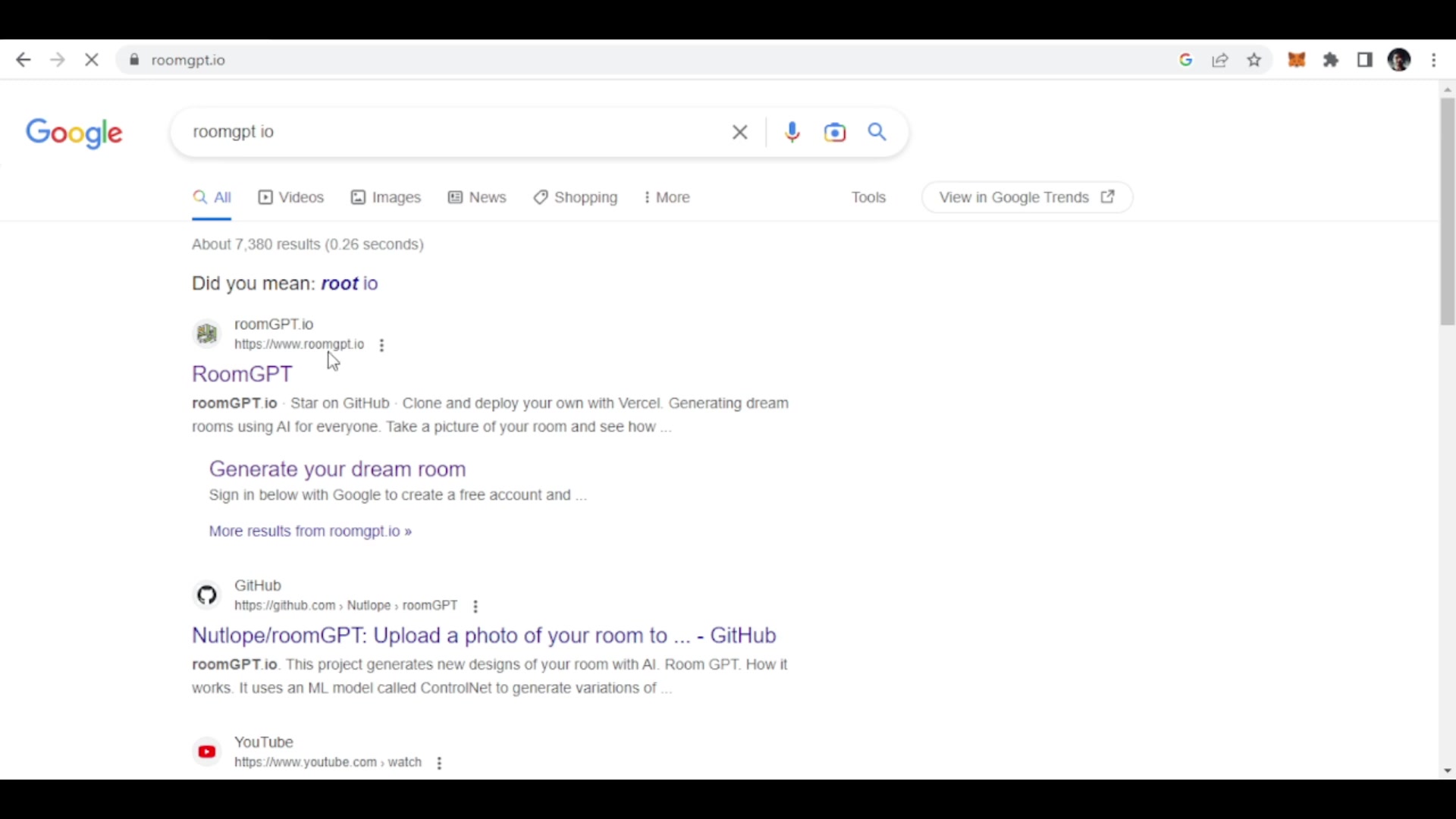
Task: Click the https://www.roomgpt.io URL text
Action: (300, 345)
